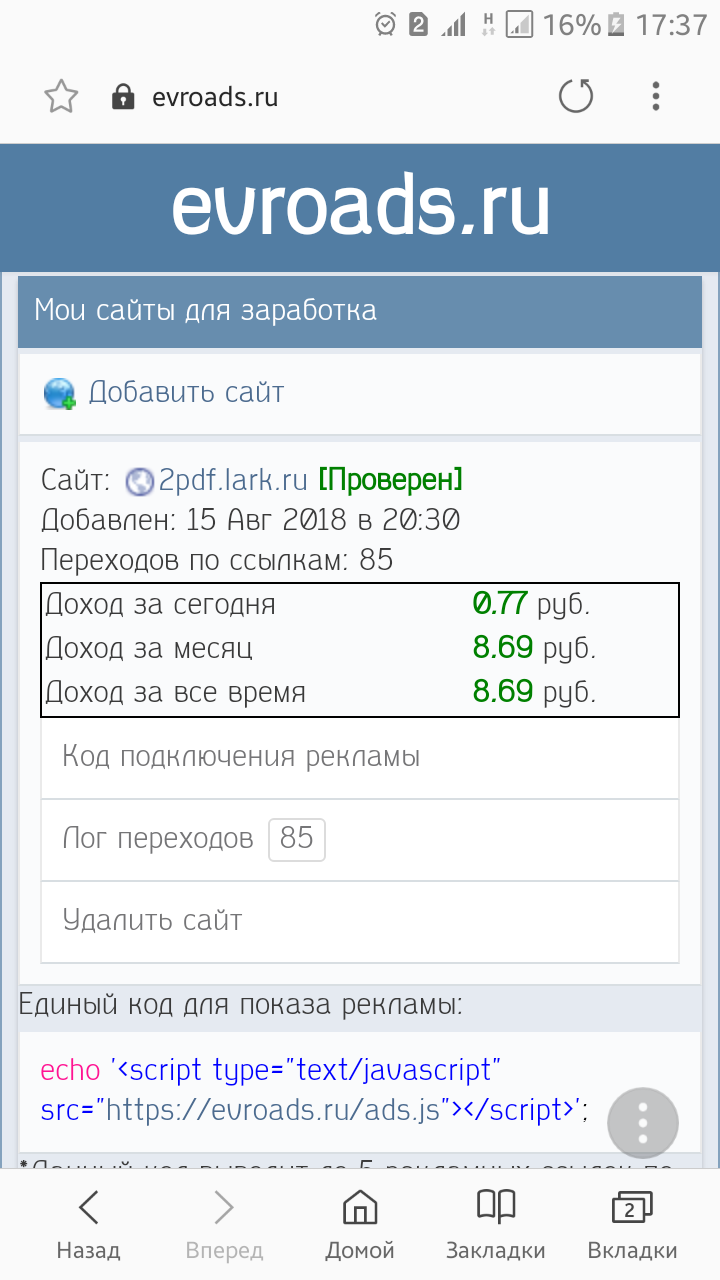Tap the floating gray three-dot button
The height and width of the screenshot is (1280, 720).
(x=644, y=1122)
